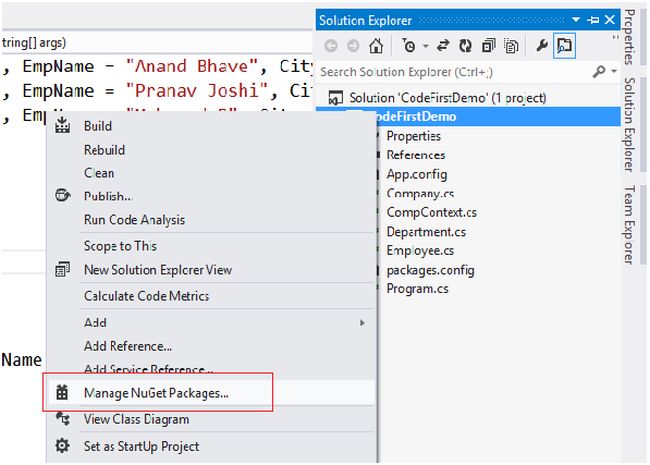Image resolution: width=650 pixels, height=465 pixels.
Task: Click the View Class Diagram icon
Action: point(63,419)
